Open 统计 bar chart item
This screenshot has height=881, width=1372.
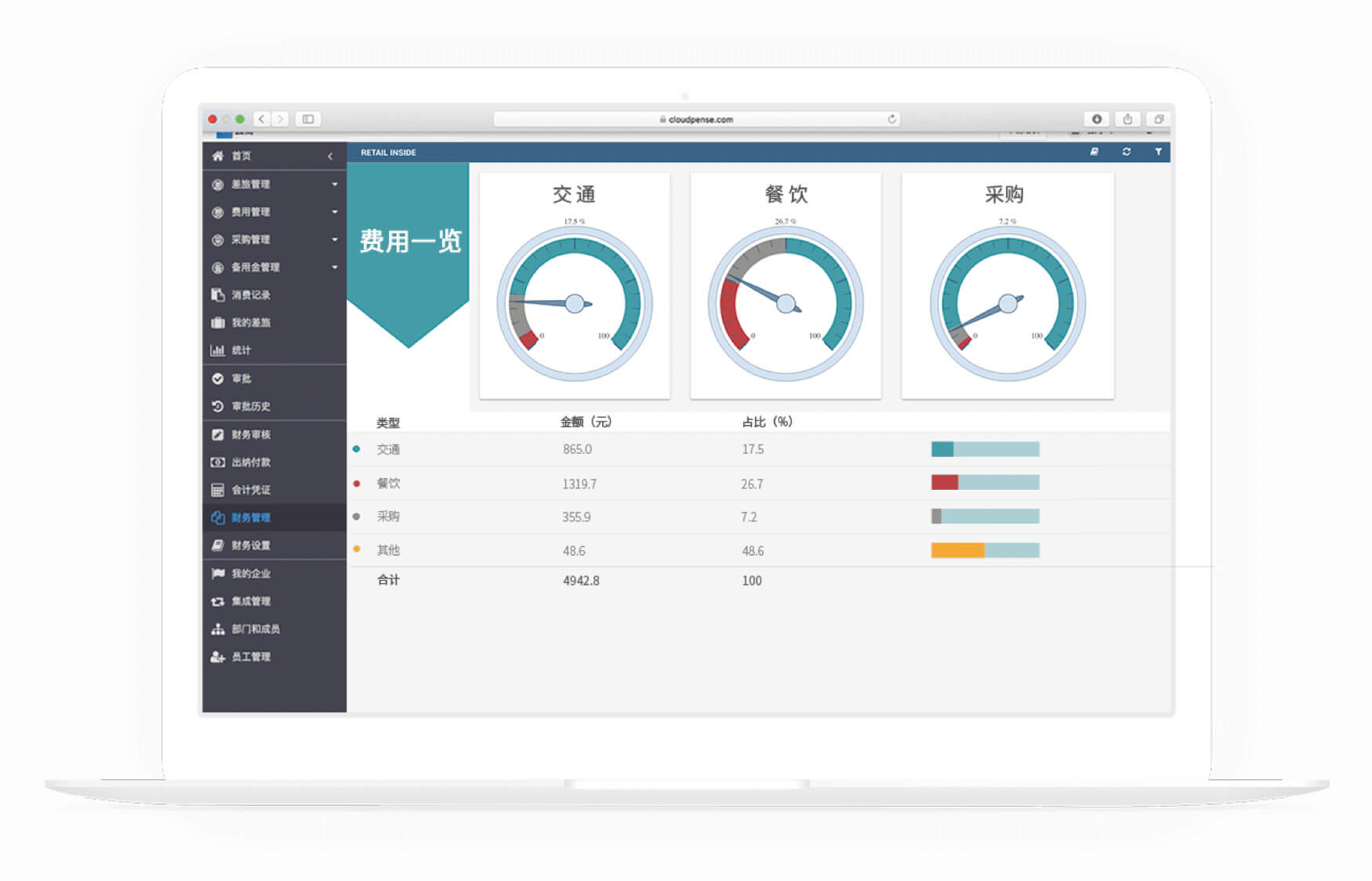click(x=274, y=350)
